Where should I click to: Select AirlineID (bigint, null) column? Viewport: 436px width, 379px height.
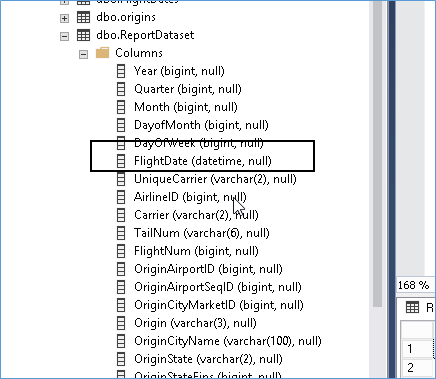pos(190,197)
